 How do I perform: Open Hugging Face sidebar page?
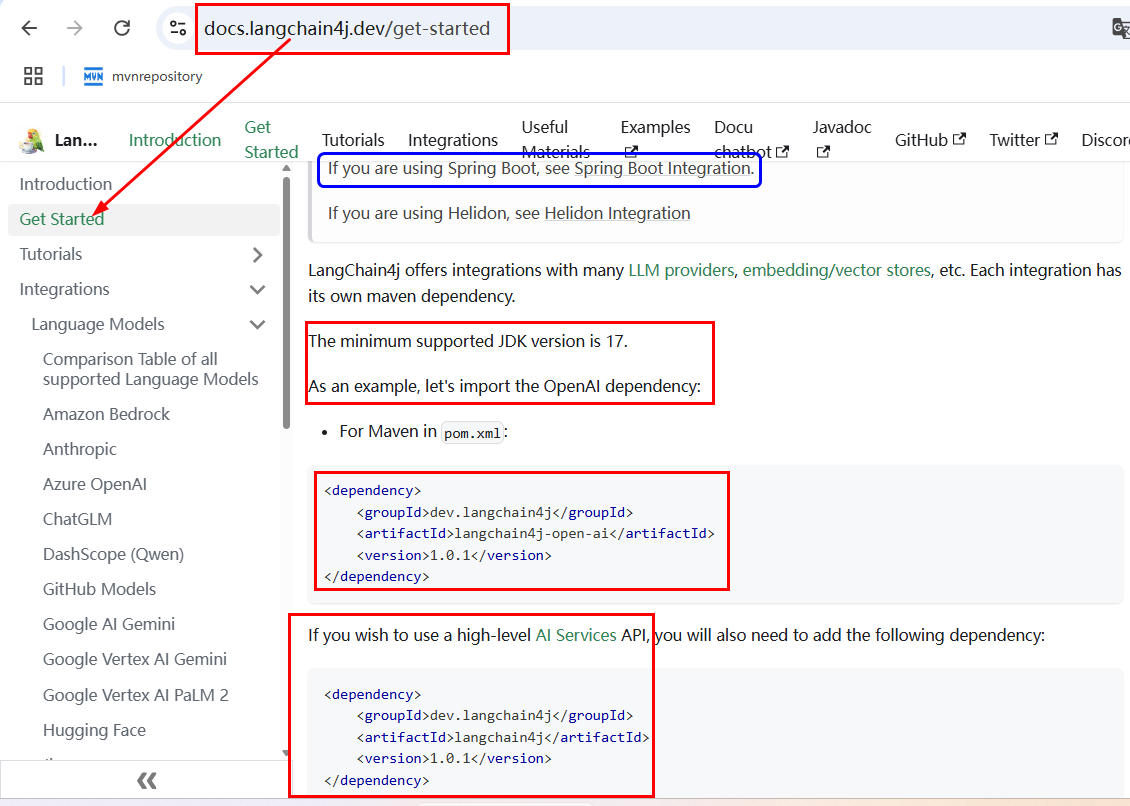pos(94,731)
